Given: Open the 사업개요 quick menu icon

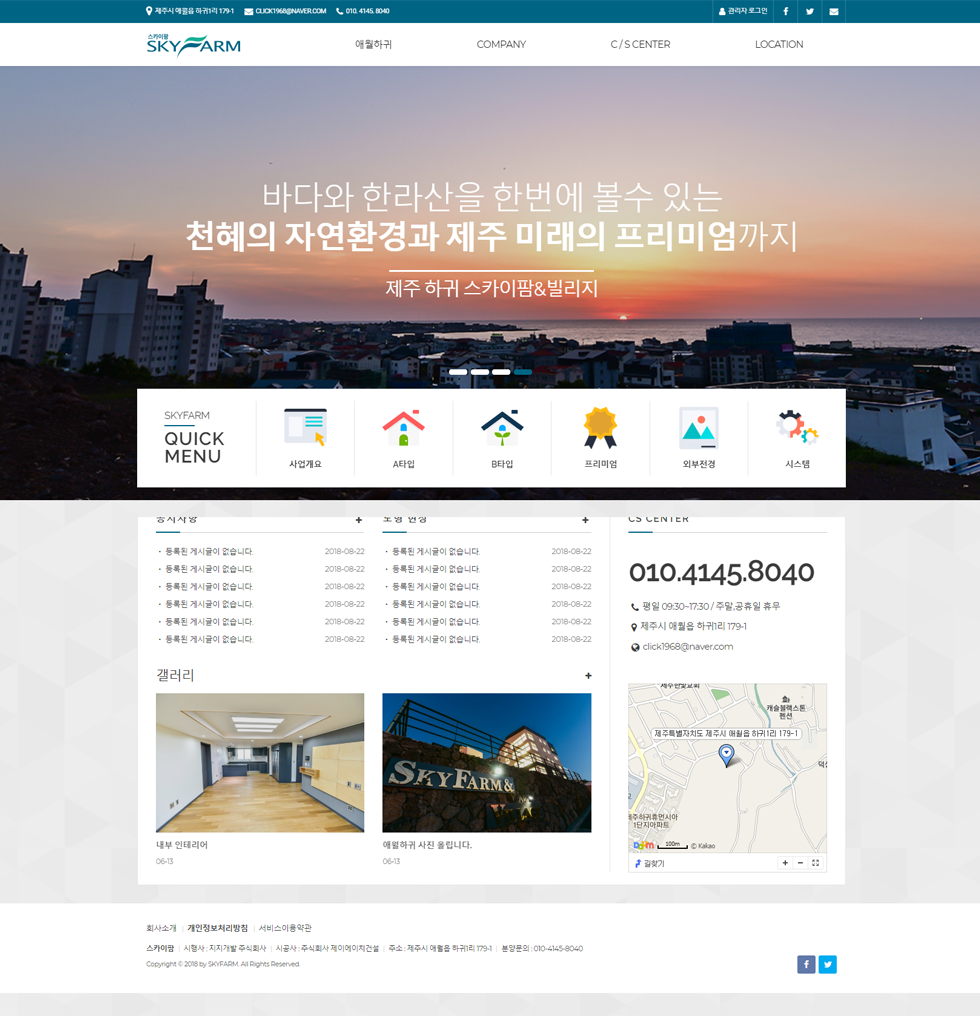Looking at the screenshot, I should coord(305,428).
